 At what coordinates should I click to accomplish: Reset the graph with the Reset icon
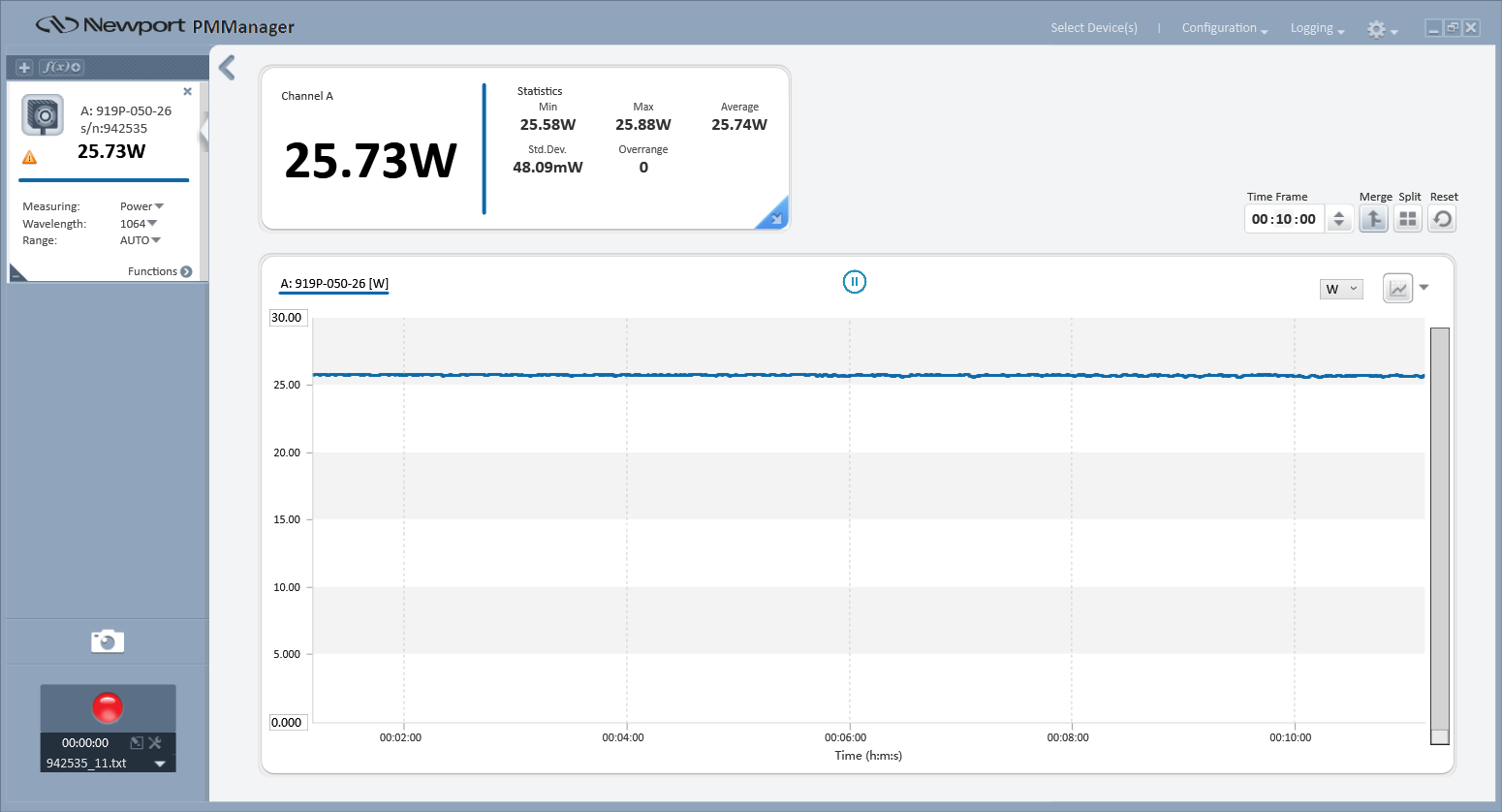point(1442,219)
